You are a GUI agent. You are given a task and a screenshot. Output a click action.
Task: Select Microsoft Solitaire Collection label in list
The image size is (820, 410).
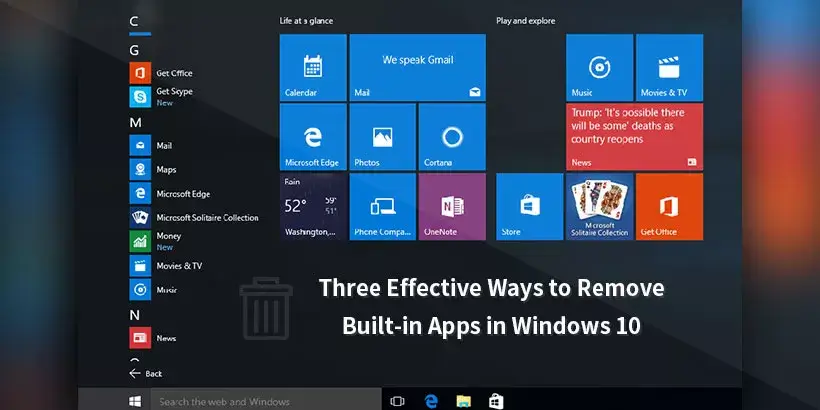208,218
